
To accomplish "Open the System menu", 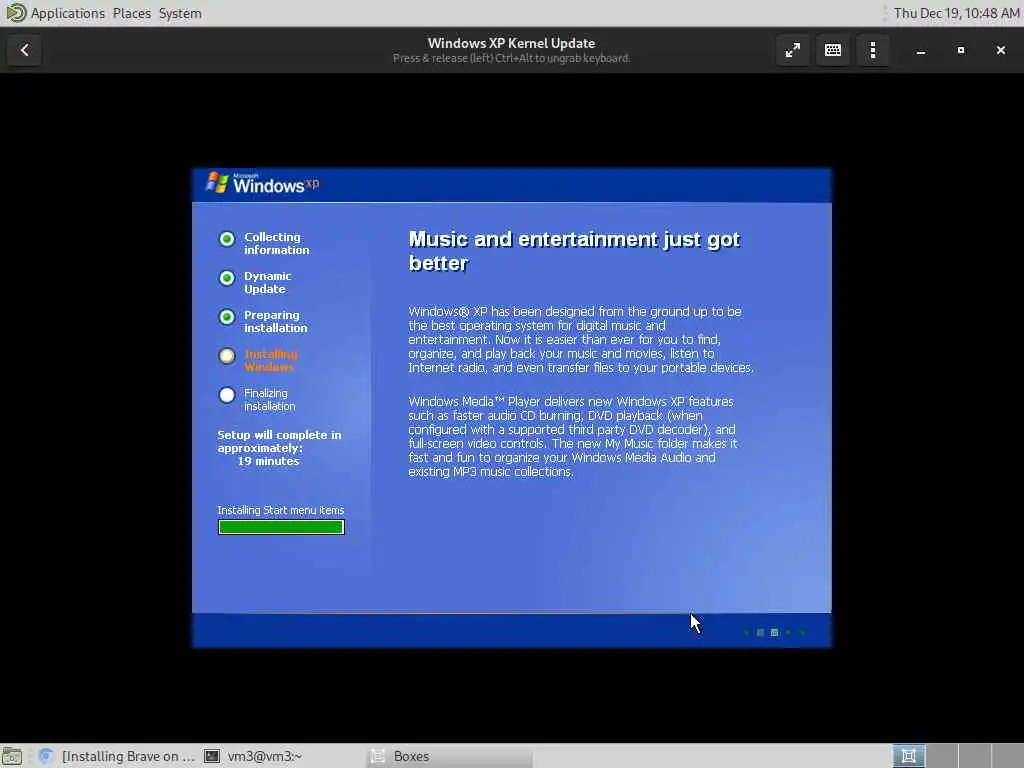I will pyautogui.click(x=180, y=13).
